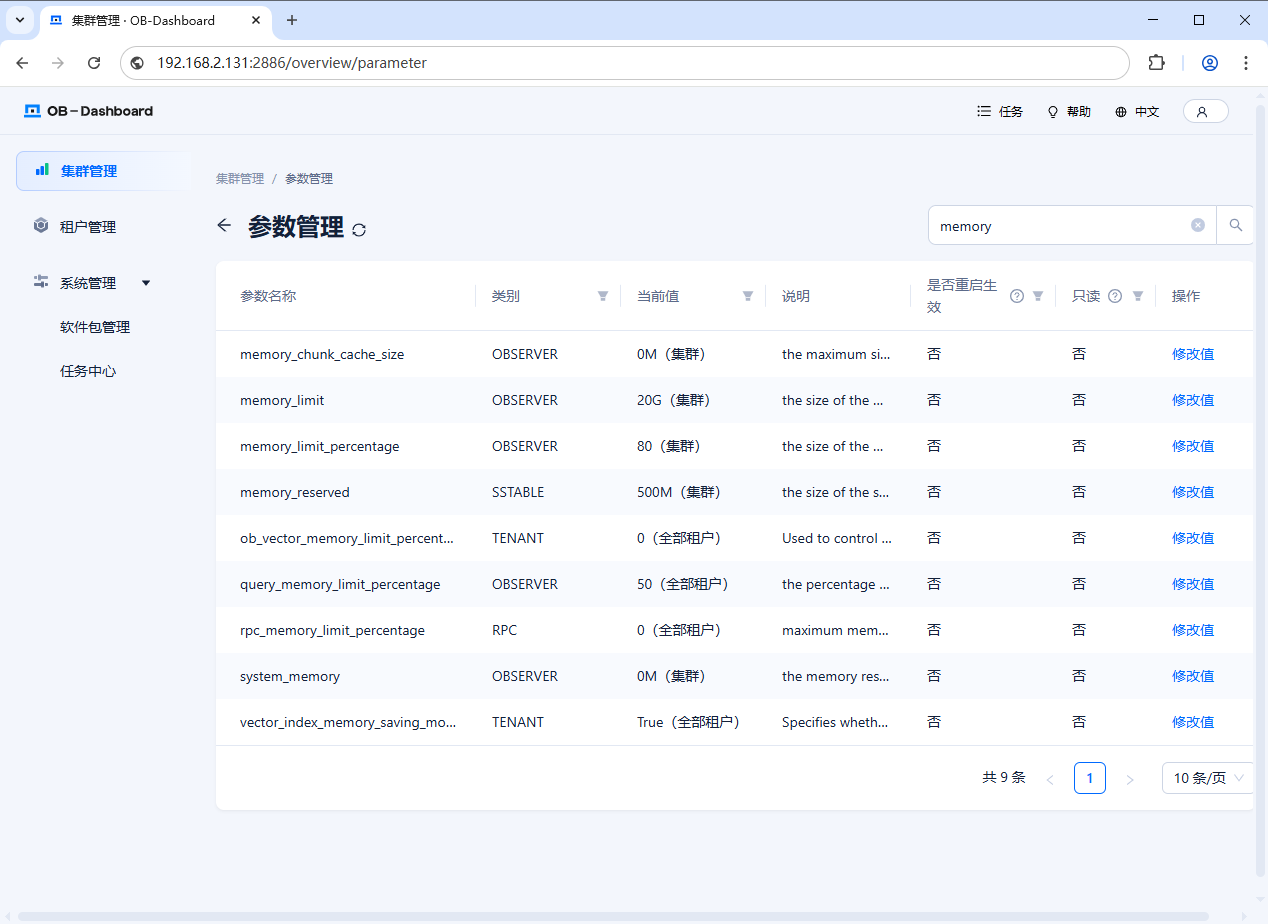Open 租户管理 in the sidebar

click(88, 227)
